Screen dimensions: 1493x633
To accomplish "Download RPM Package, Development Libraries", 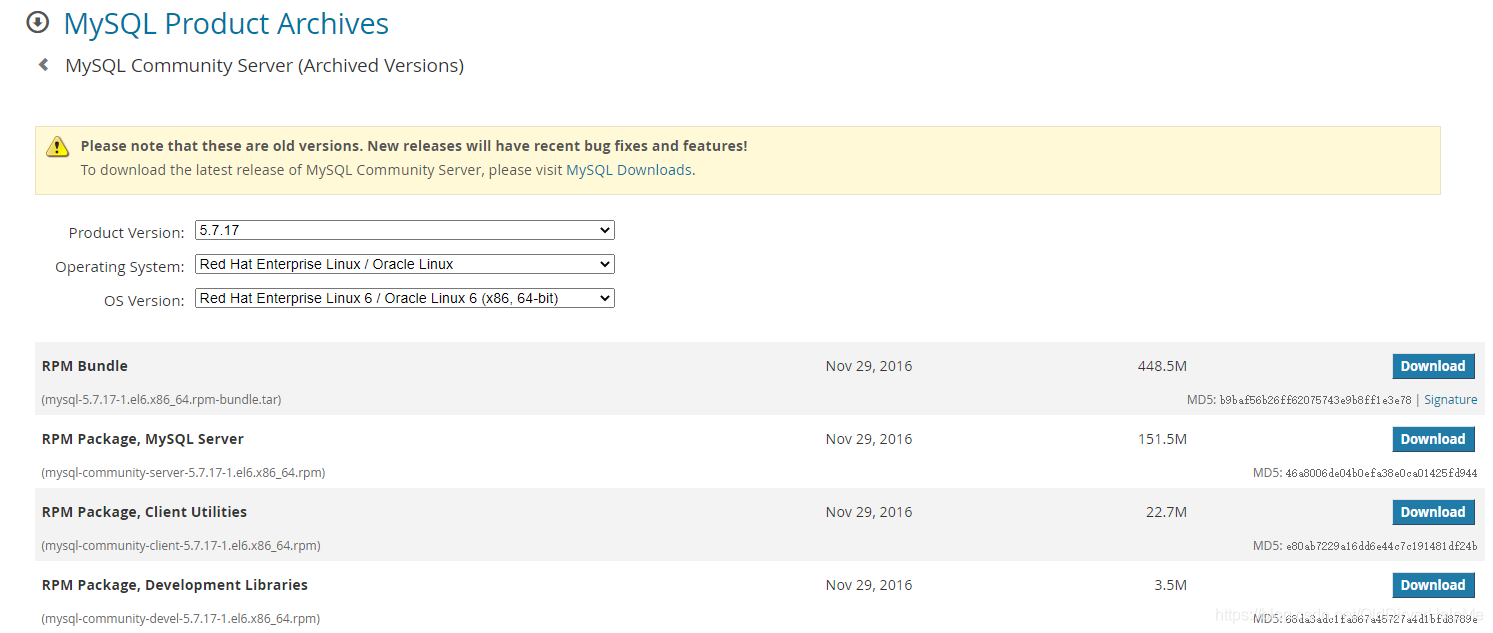I will click(1433, 585).
